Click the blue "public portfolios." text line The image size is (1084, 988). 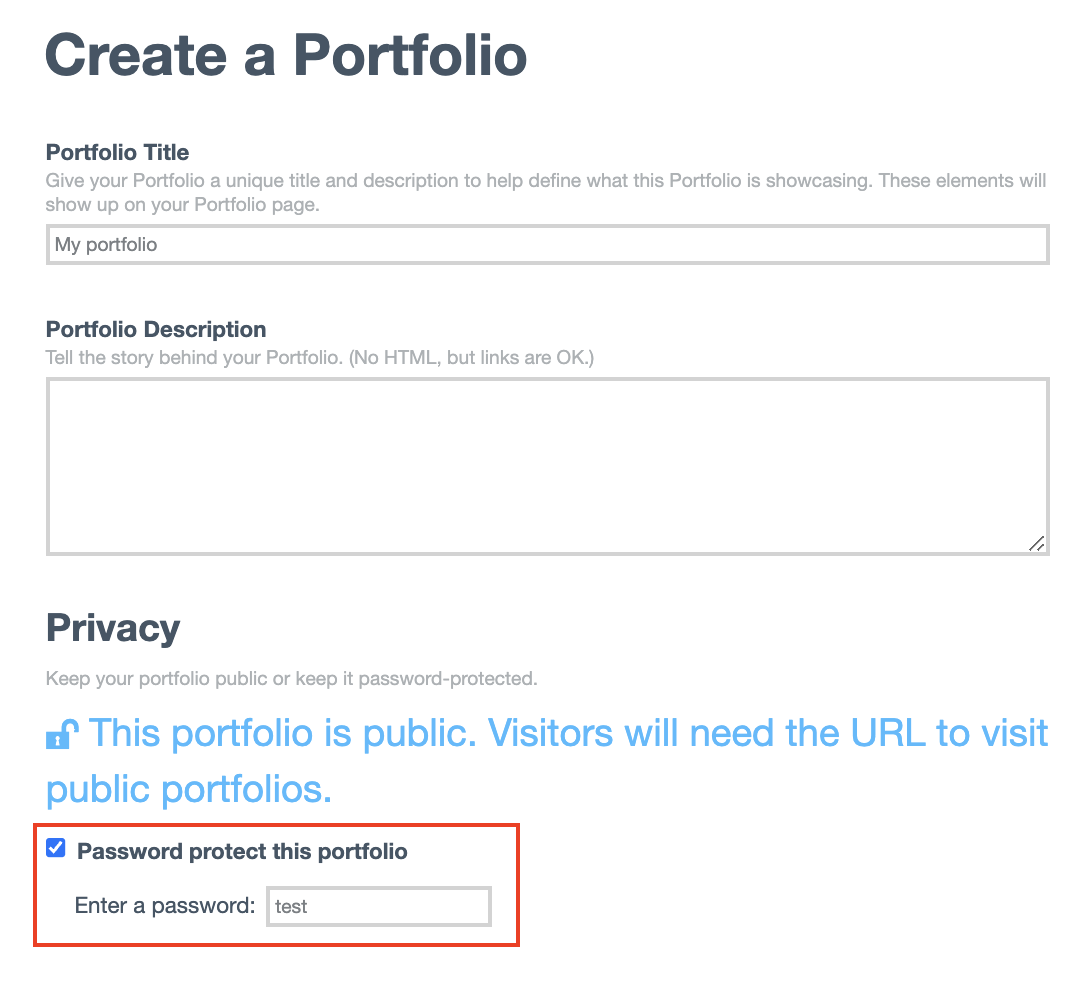(188, 789)
